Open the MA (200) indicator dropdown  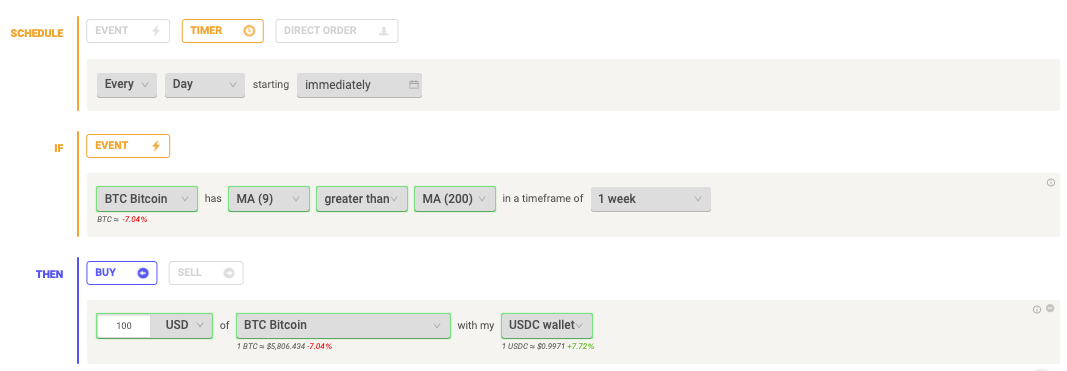click(x=455, y=199)
